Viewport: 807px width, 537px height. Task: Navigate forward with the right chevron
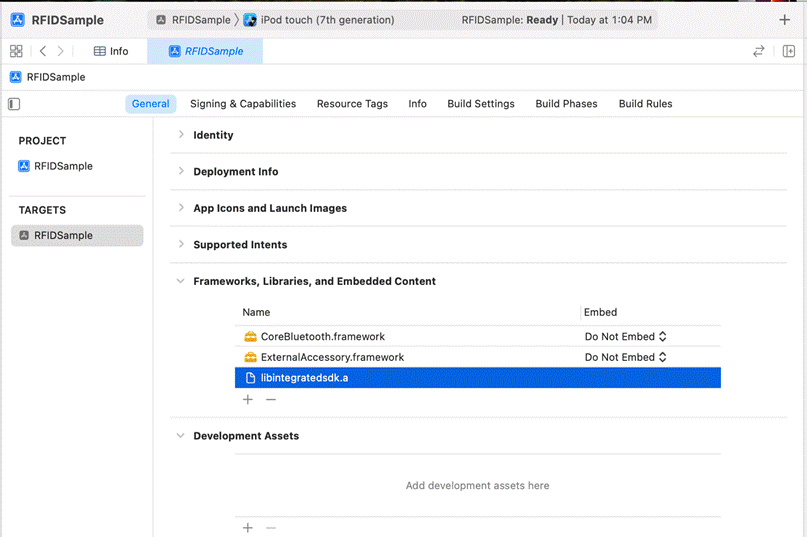[60, 51]
